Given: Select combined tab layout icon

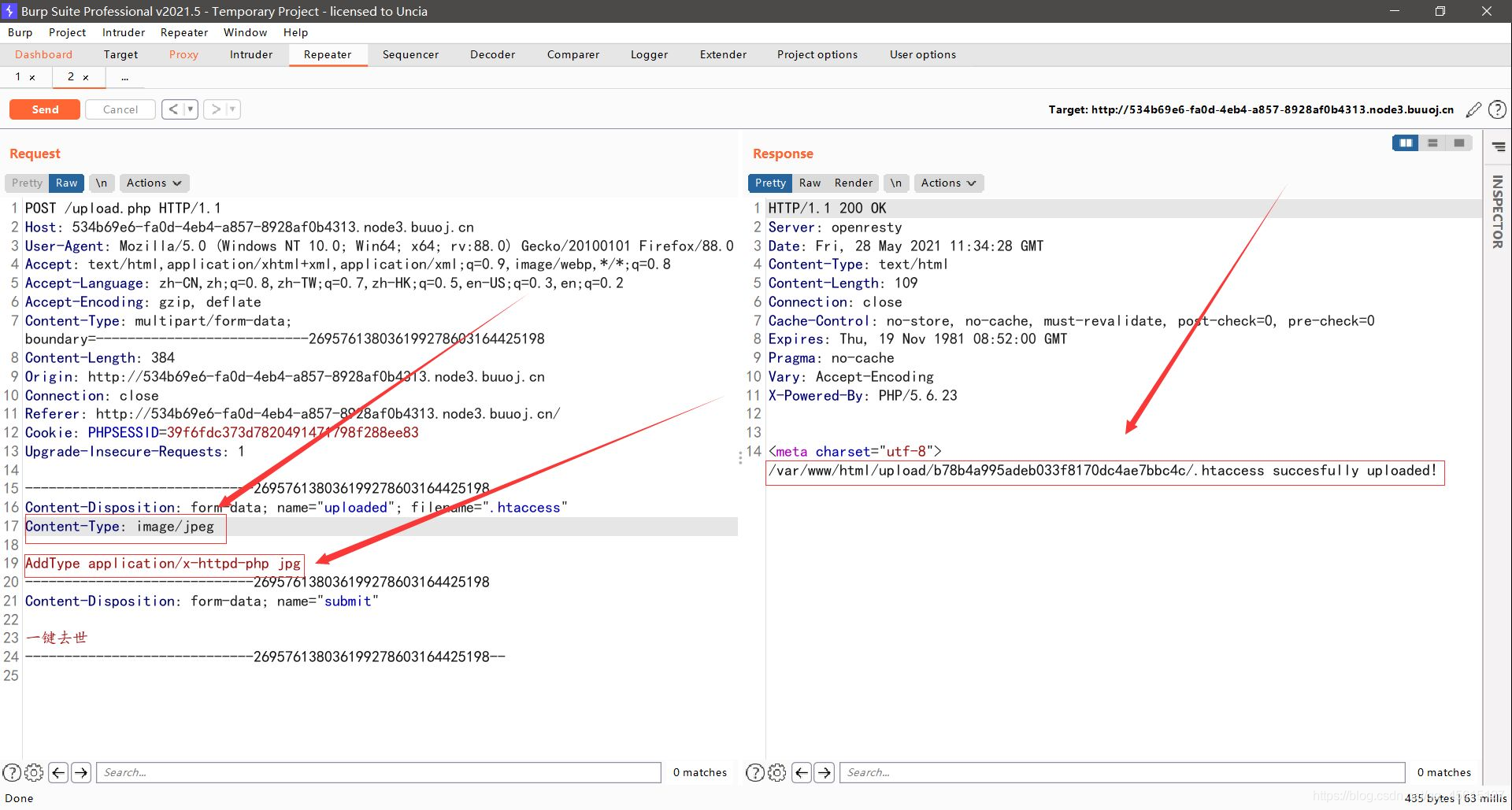Looking at the screenshot, I should (x=1459, y=142).
